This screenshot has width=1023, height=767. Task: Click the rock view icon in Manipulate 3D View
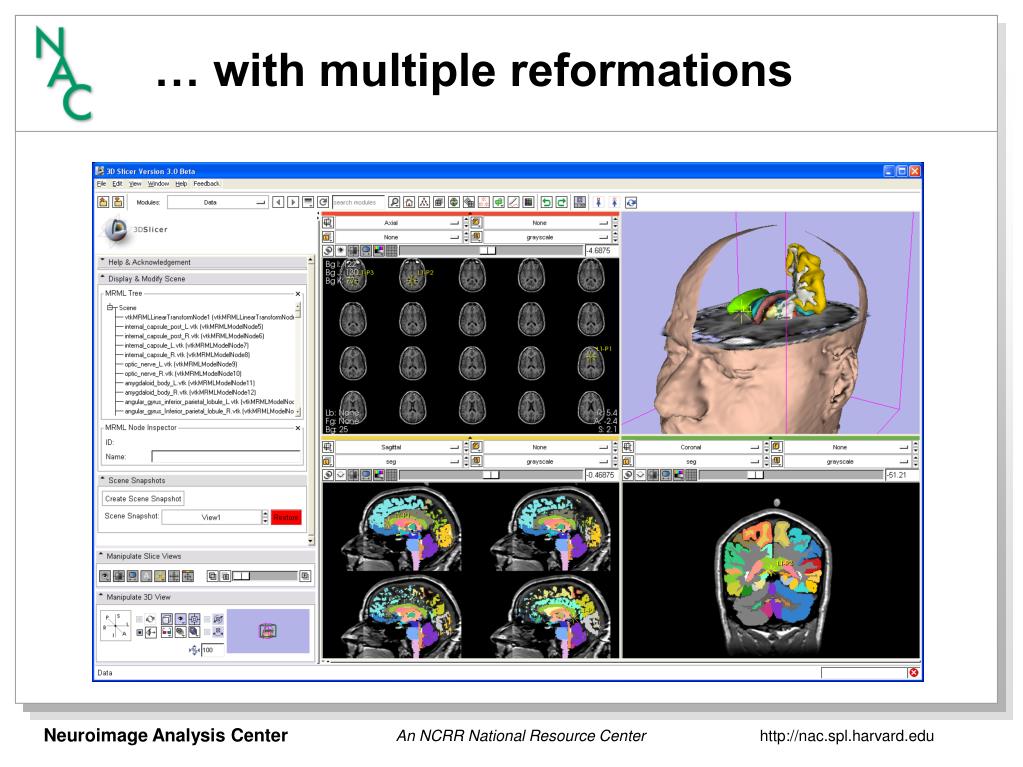(x=151, y=632)
